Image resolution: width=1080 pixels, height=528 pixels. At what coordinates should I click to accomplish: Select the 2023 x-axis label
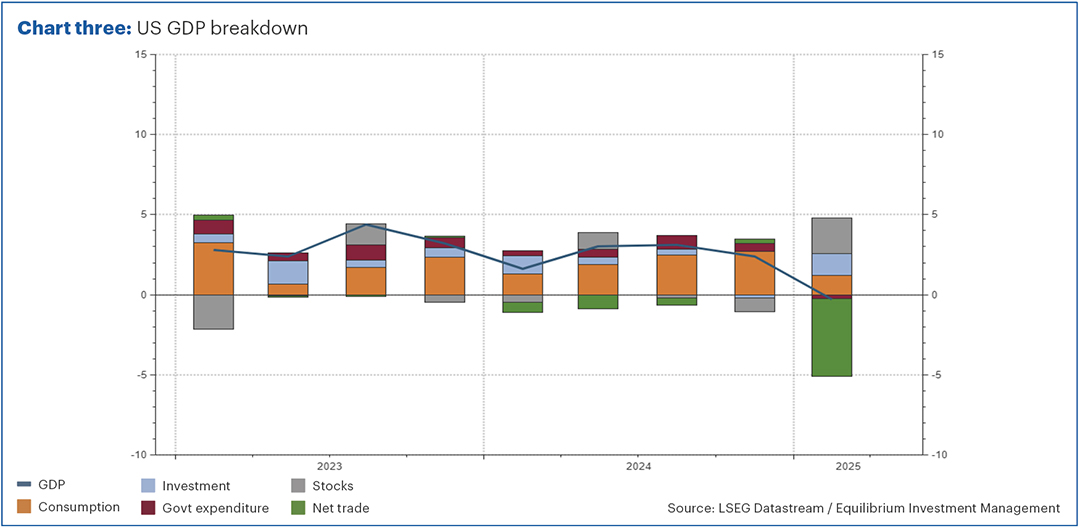(330, 466)
